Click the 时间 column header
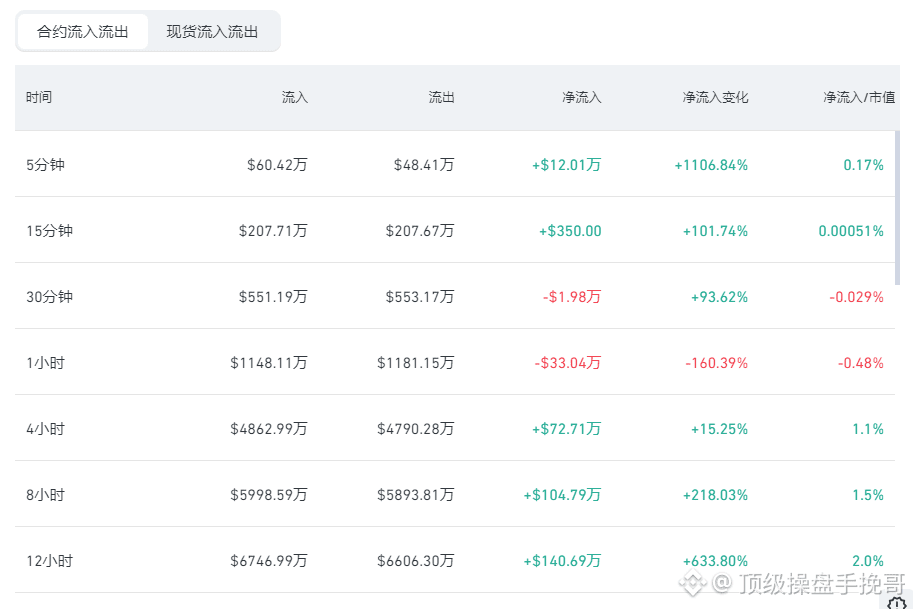 [x=39, y=97]
